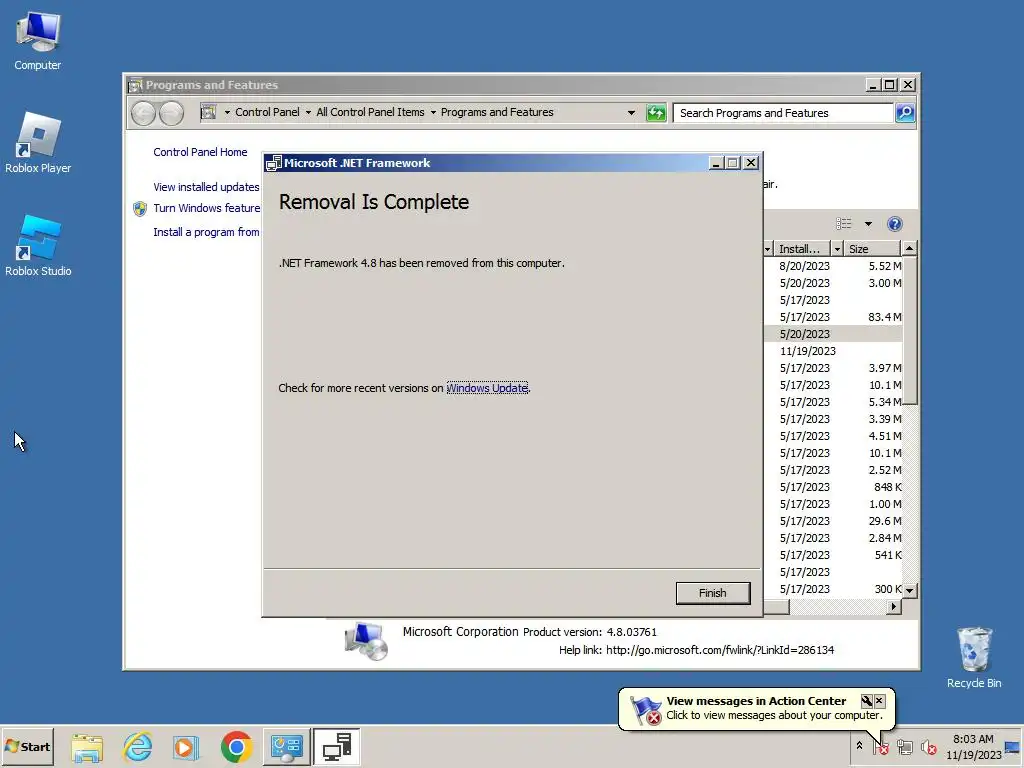The image size is (1024, 768).
Task: Launch Google Chrome from the taskbar
Action: pos(236,746)
